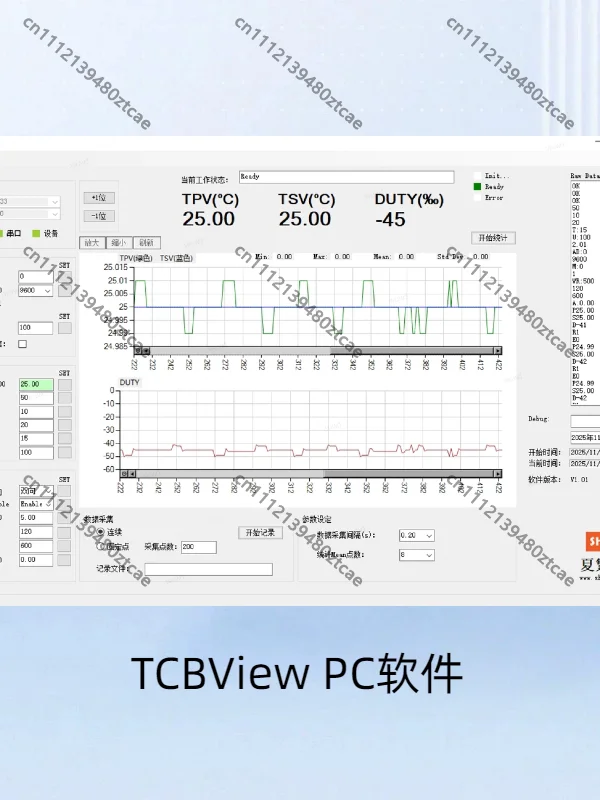Click the Error indicator square
Viewport: 600px width, 800px height.
point(478,197)
